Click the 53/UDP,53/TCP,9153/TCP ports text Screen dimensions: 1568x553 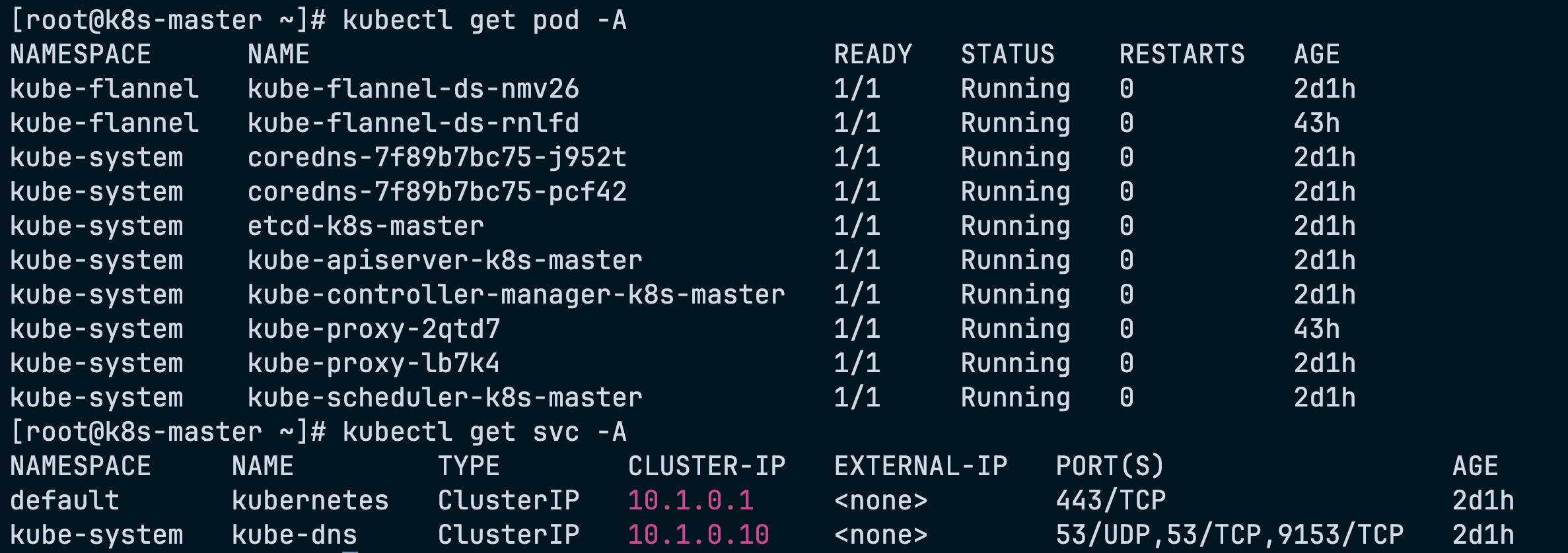(1230, 535)
